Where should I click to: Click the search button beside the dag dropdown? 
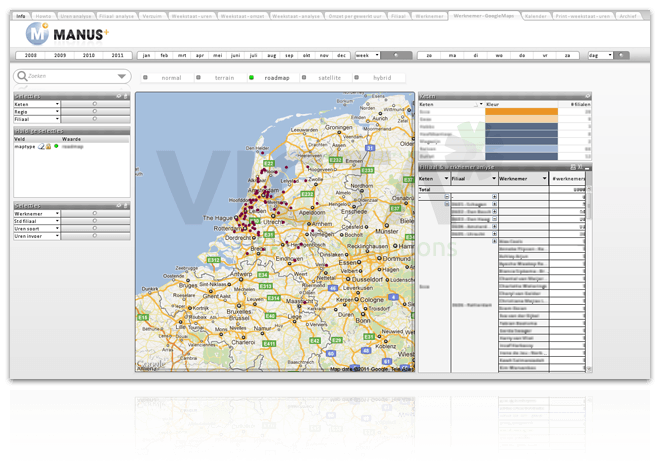click(x=621, y=55)
